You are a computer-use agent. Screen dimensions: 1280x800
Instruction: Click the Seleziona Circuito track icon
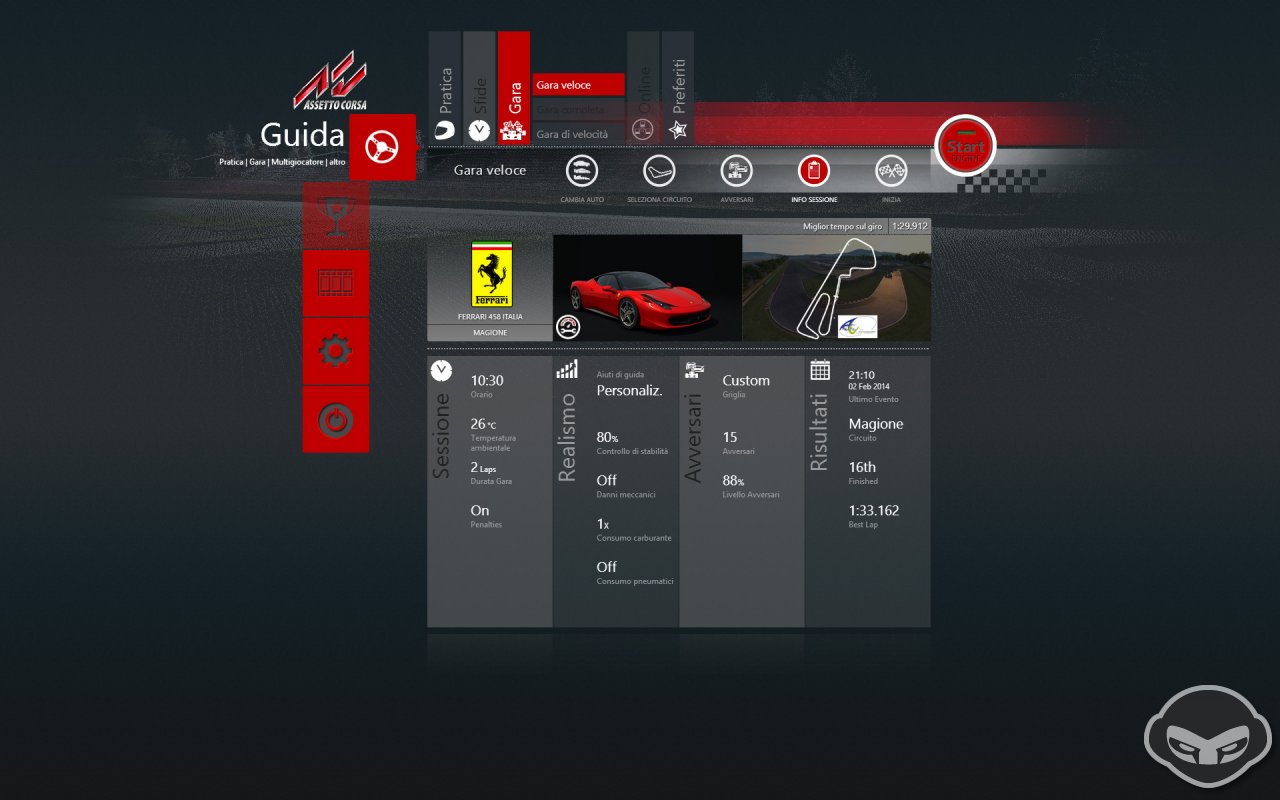(x=659, y=171)
